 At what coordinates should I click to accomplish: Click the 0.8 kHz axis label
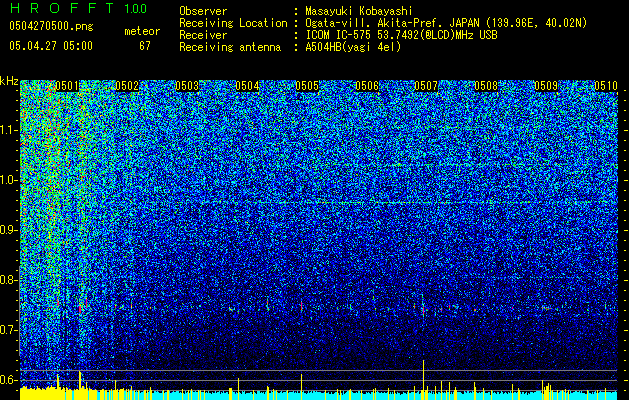point(9,280)
